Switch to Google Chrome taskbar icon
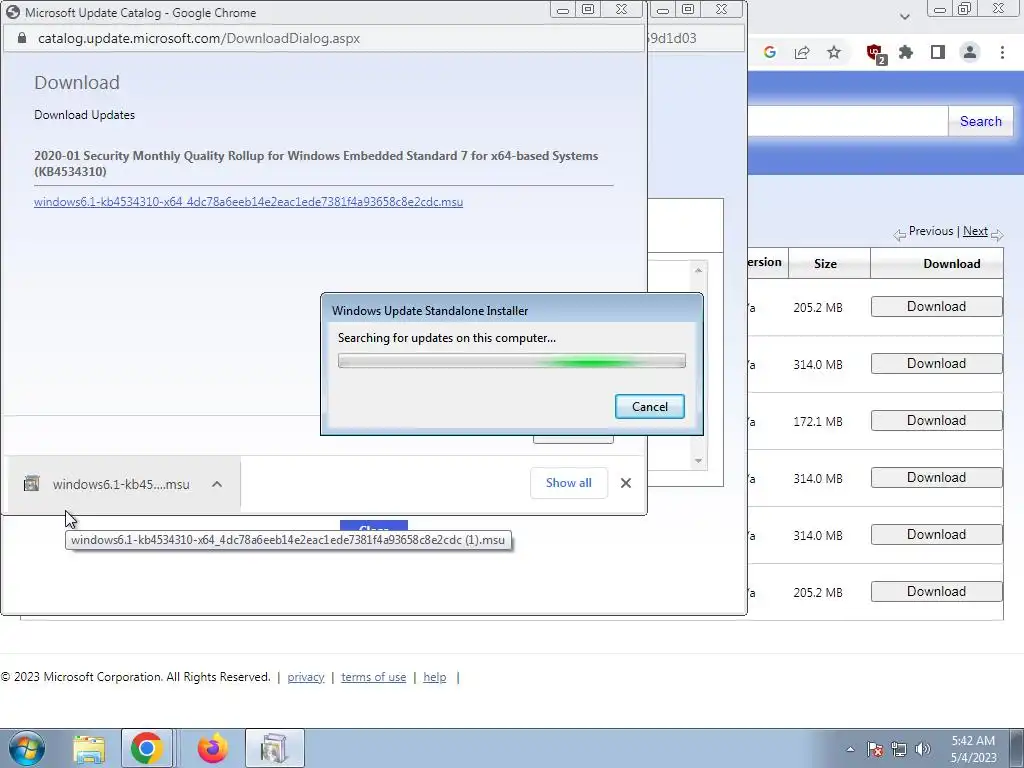This screenshot has width=1024, height=768. [x=147, y=748]
